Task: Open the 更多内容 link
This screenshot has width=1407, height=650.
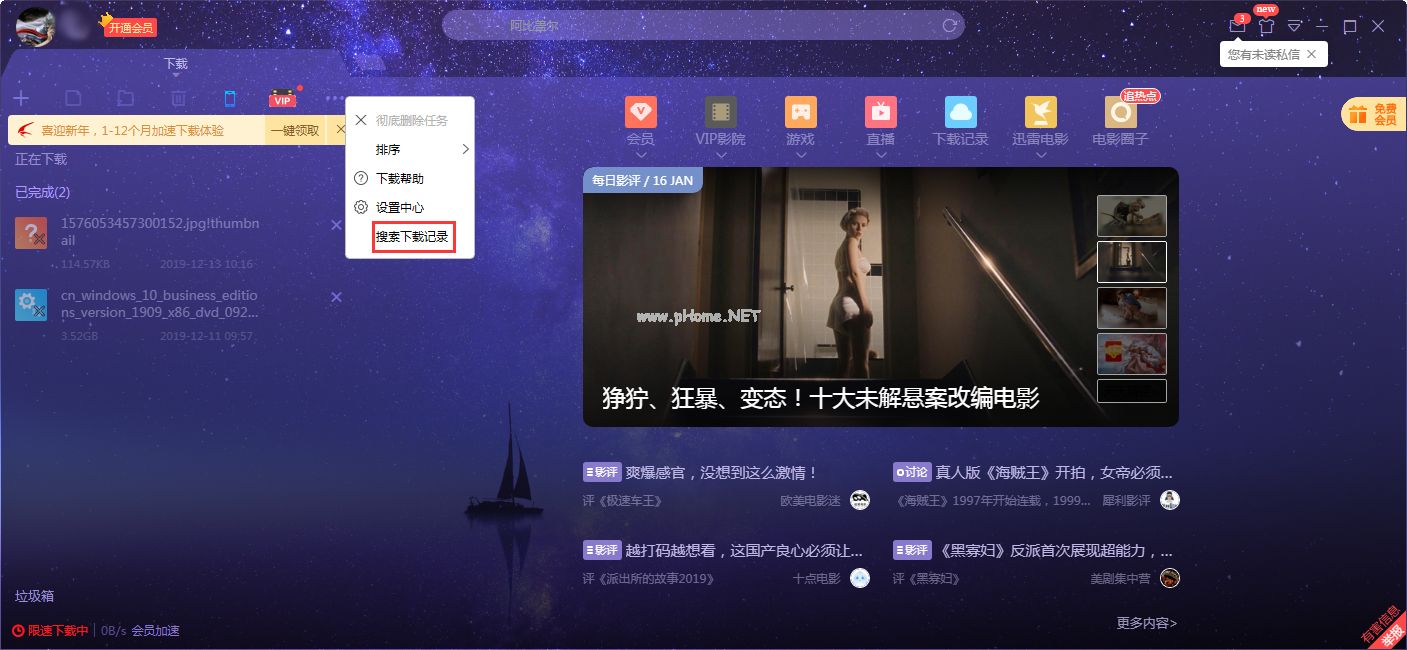Action: click(1145, 622)
